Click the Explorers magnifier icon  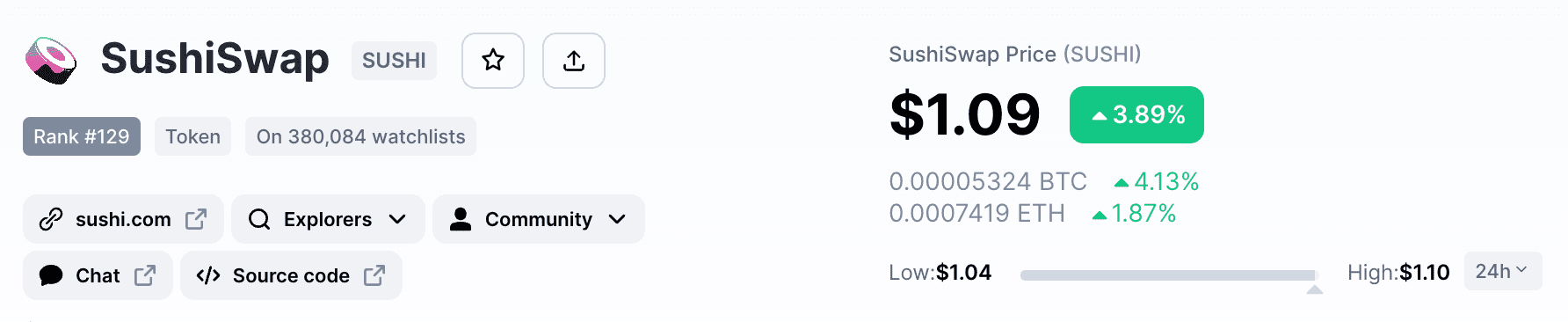click(x=259, y=219)
